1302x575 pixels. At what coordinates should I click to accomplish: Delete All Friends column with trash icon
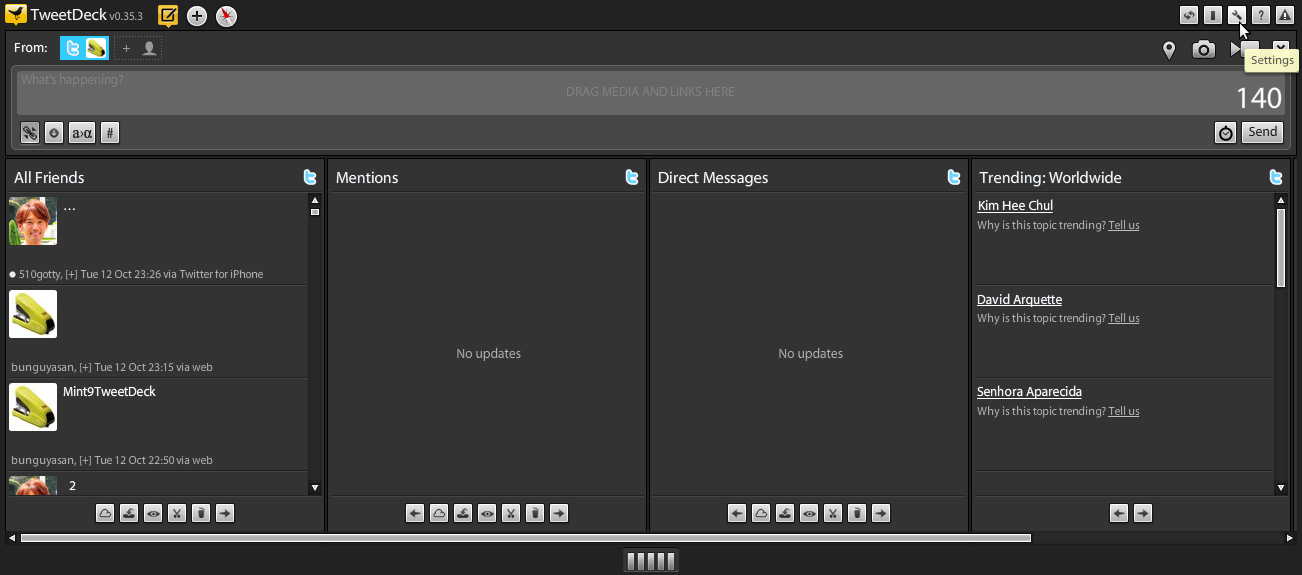pos(201,513)
